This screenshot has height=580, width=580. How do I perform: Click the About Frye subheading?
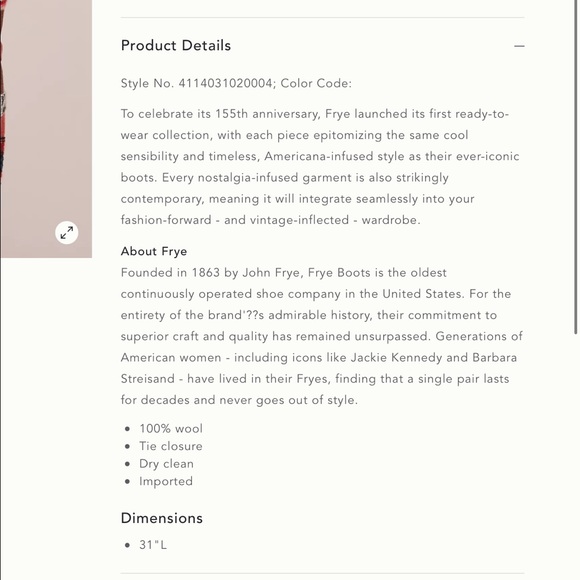point(154,251)
